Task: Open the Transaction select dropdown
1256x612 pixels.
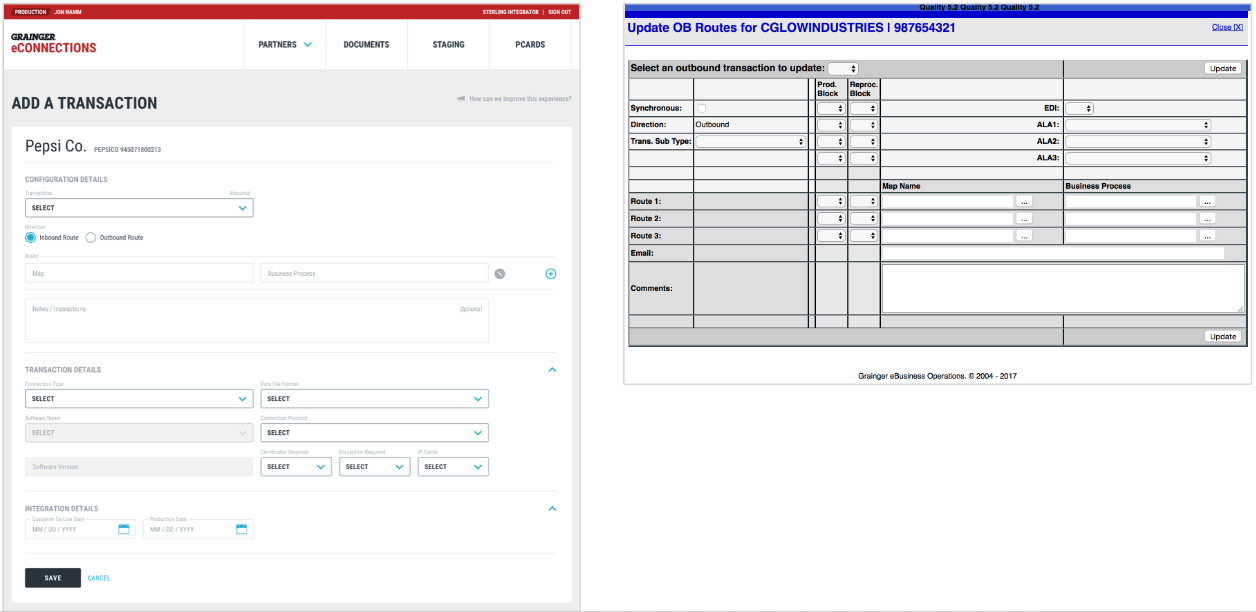Action: 139,208
